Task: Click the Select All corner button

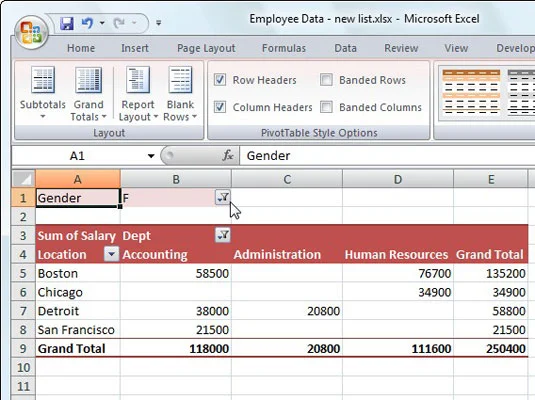Action: [24, 179]
